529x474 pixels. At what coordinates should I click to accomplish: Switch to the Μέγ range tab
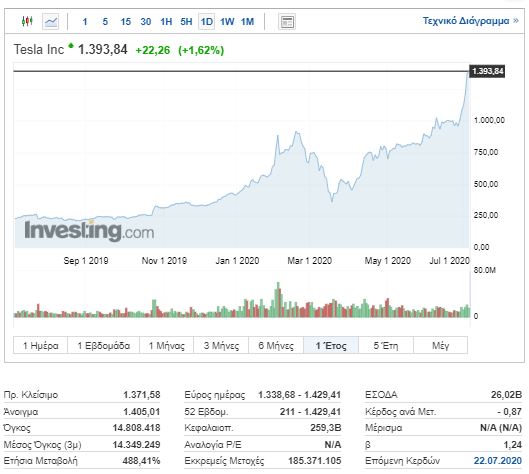pos(441,345)
